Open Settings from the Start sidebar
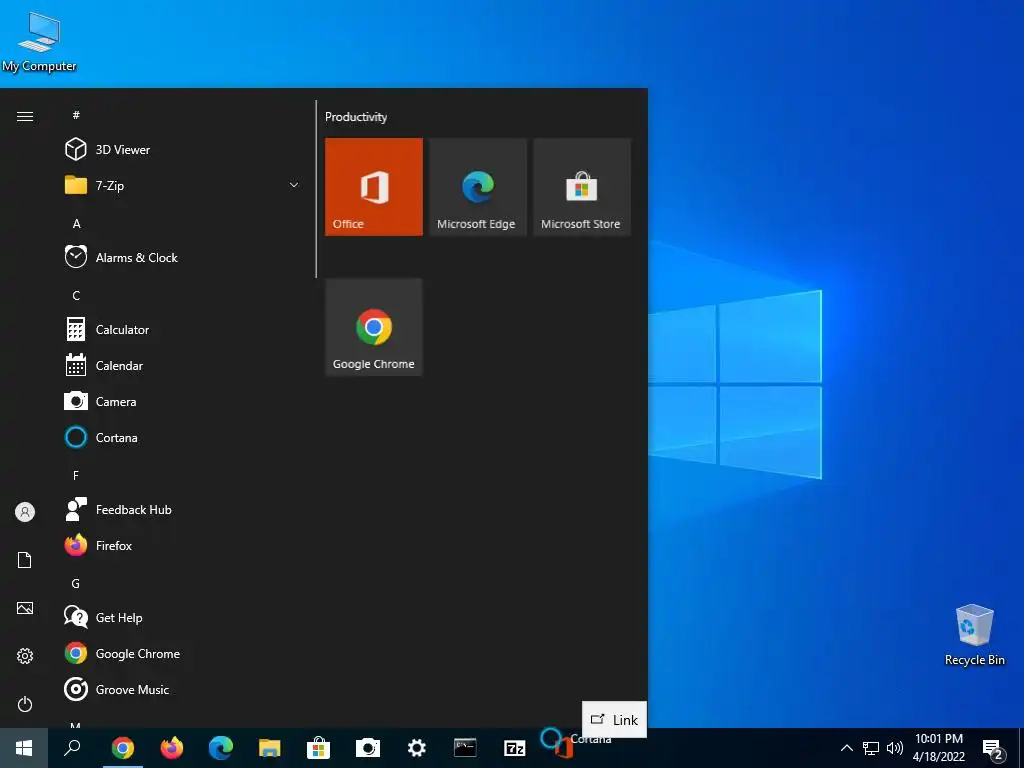The width and height of the screenshot is (1024, 768). pos(25,656)
